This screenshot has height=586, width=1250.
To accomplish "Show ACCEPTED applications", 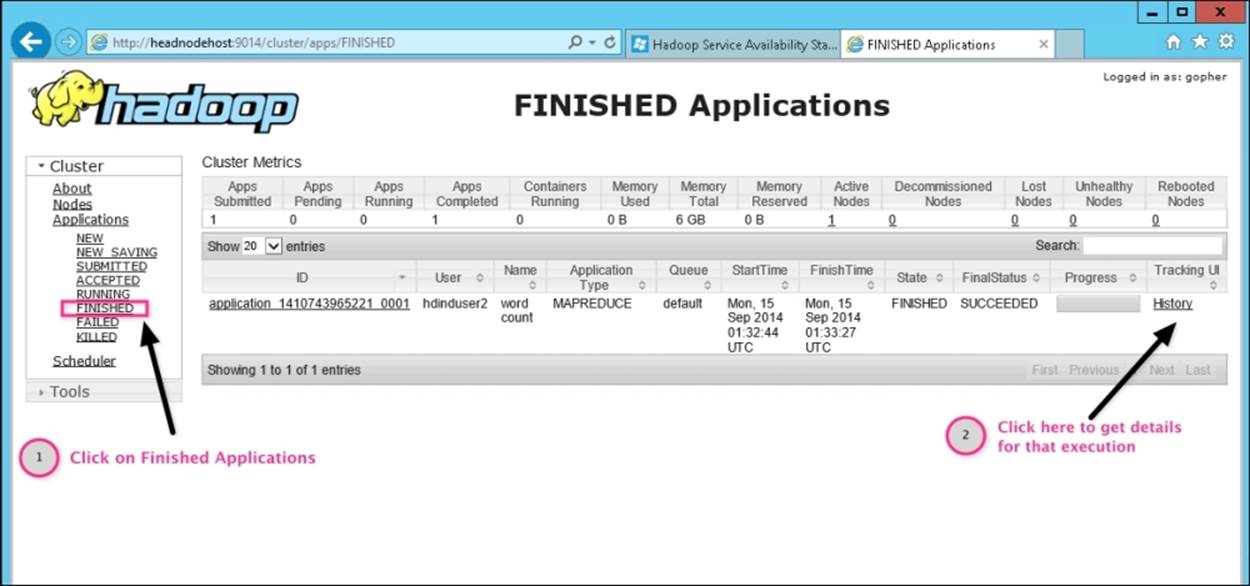I will pos(108,280).
